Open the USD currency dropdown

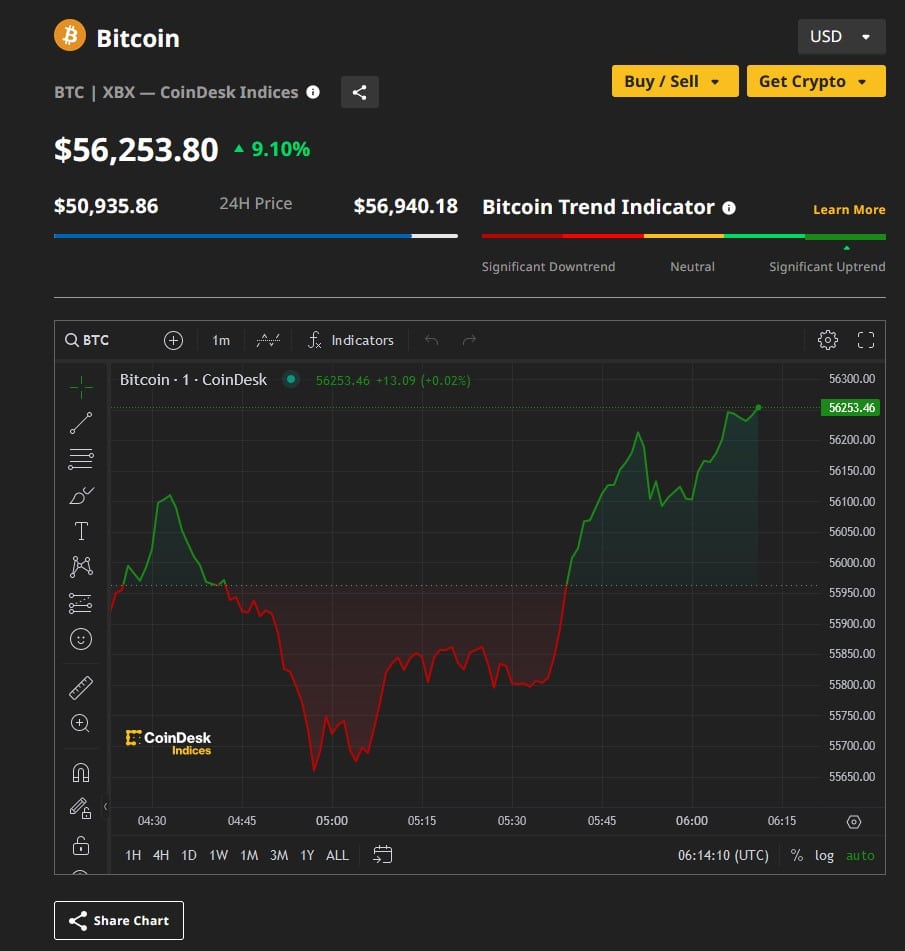pos(841,36)
